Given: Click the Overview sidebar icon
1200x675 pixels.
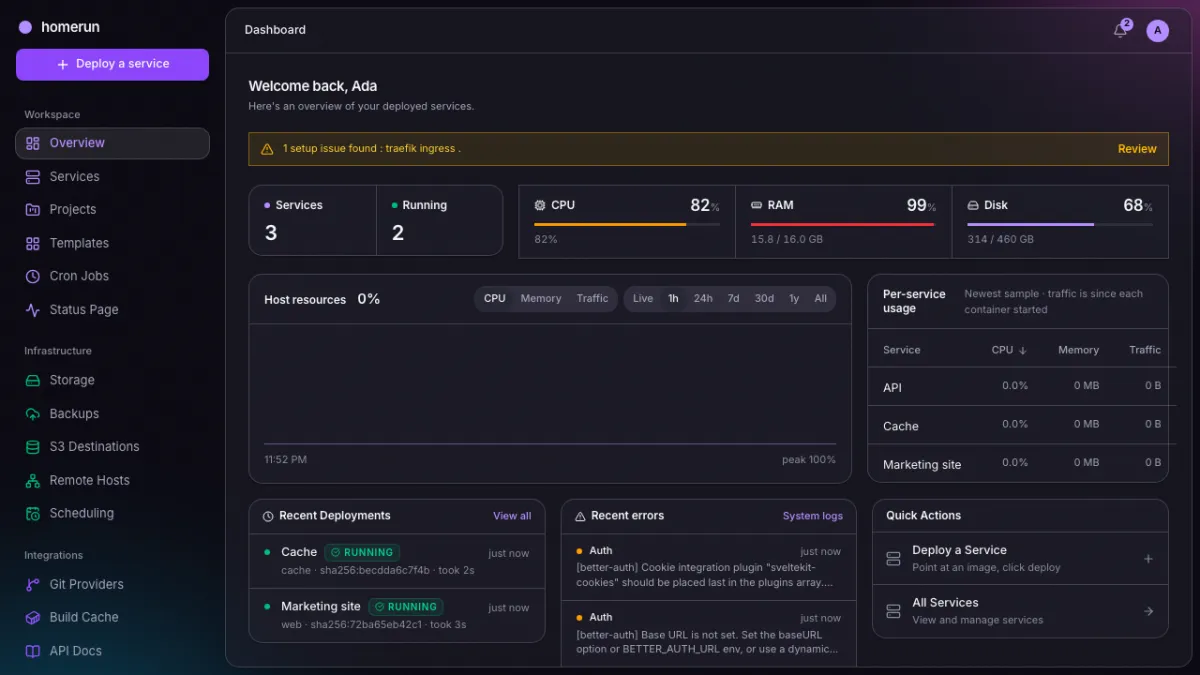Looking at the screenshot, I should (x=33, y=143).
